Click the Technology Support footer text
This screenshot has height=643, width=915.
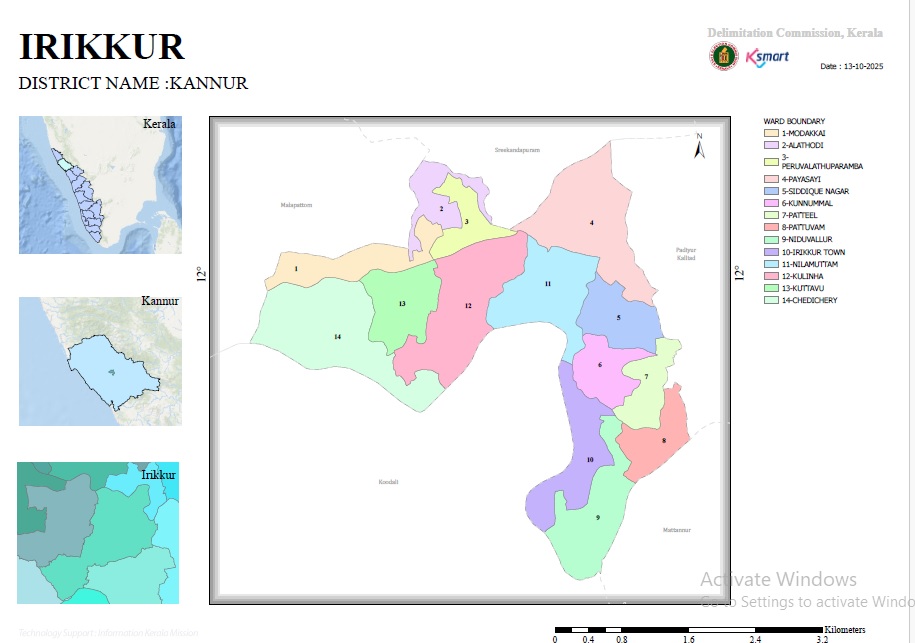(109, 632)
